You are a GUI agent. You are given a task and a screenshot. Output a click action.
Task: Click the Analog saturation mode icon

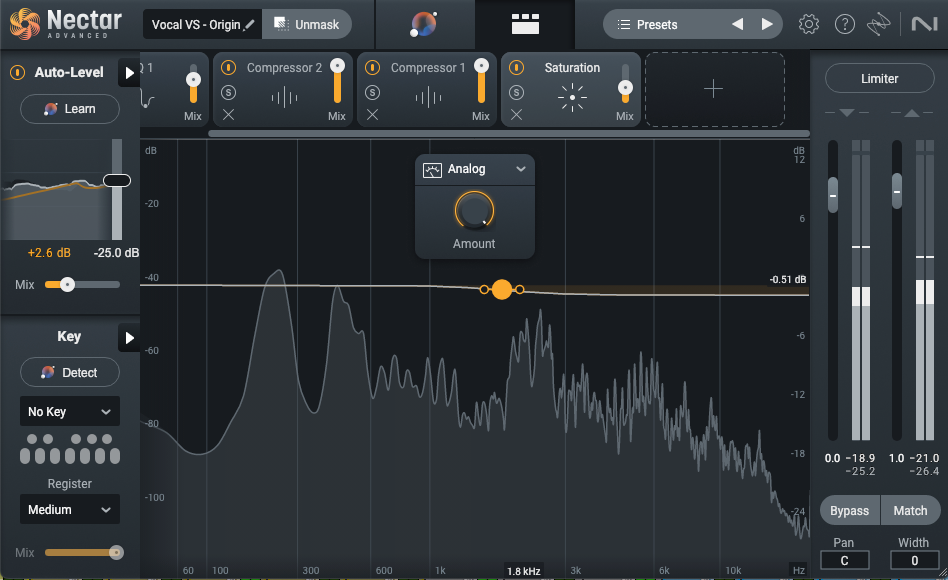[432, 170]
